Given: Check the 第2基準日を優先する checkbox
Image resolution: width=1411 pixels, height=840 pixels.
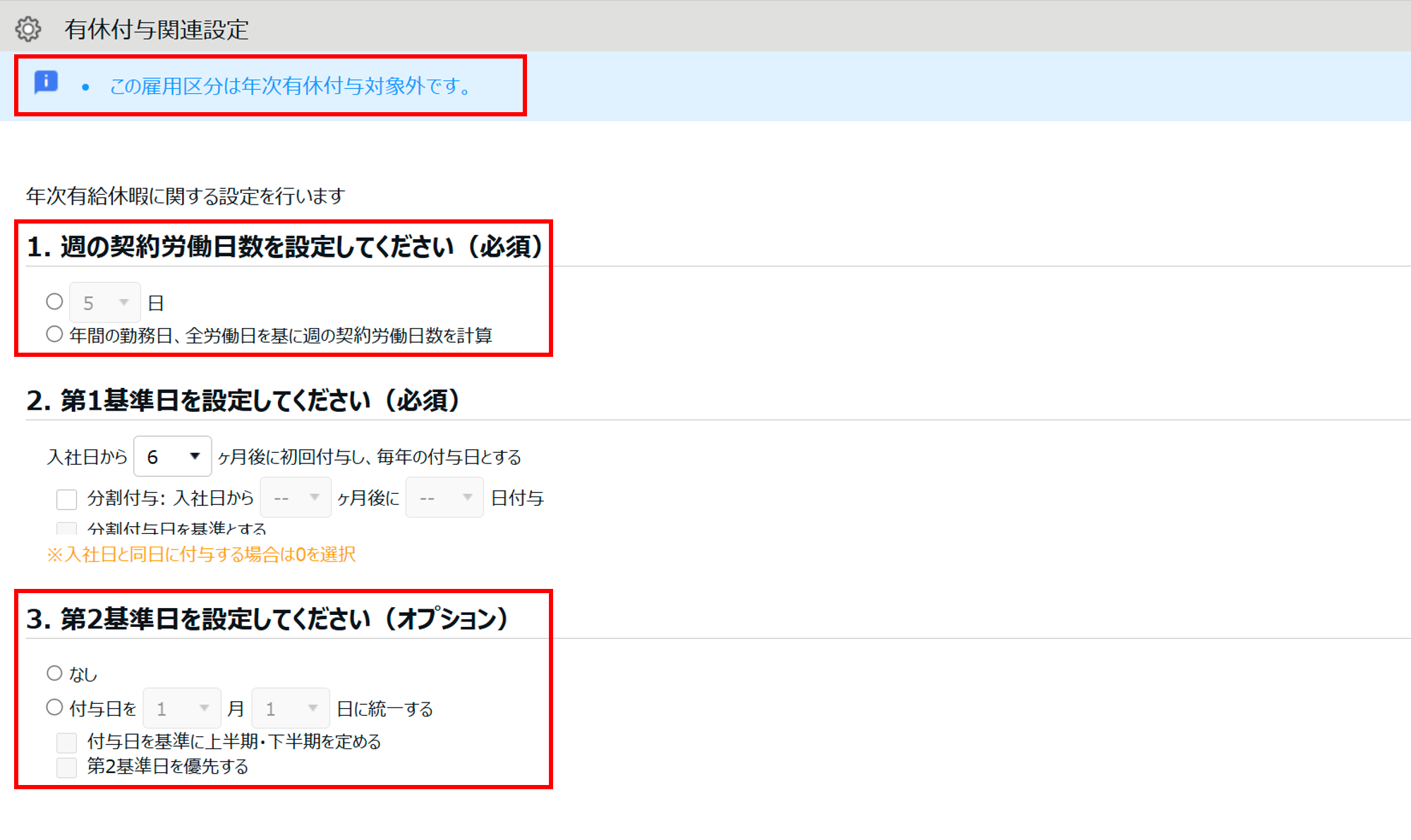Looking at the screenshot, I should pyautogui.click(x=66, y=767).
